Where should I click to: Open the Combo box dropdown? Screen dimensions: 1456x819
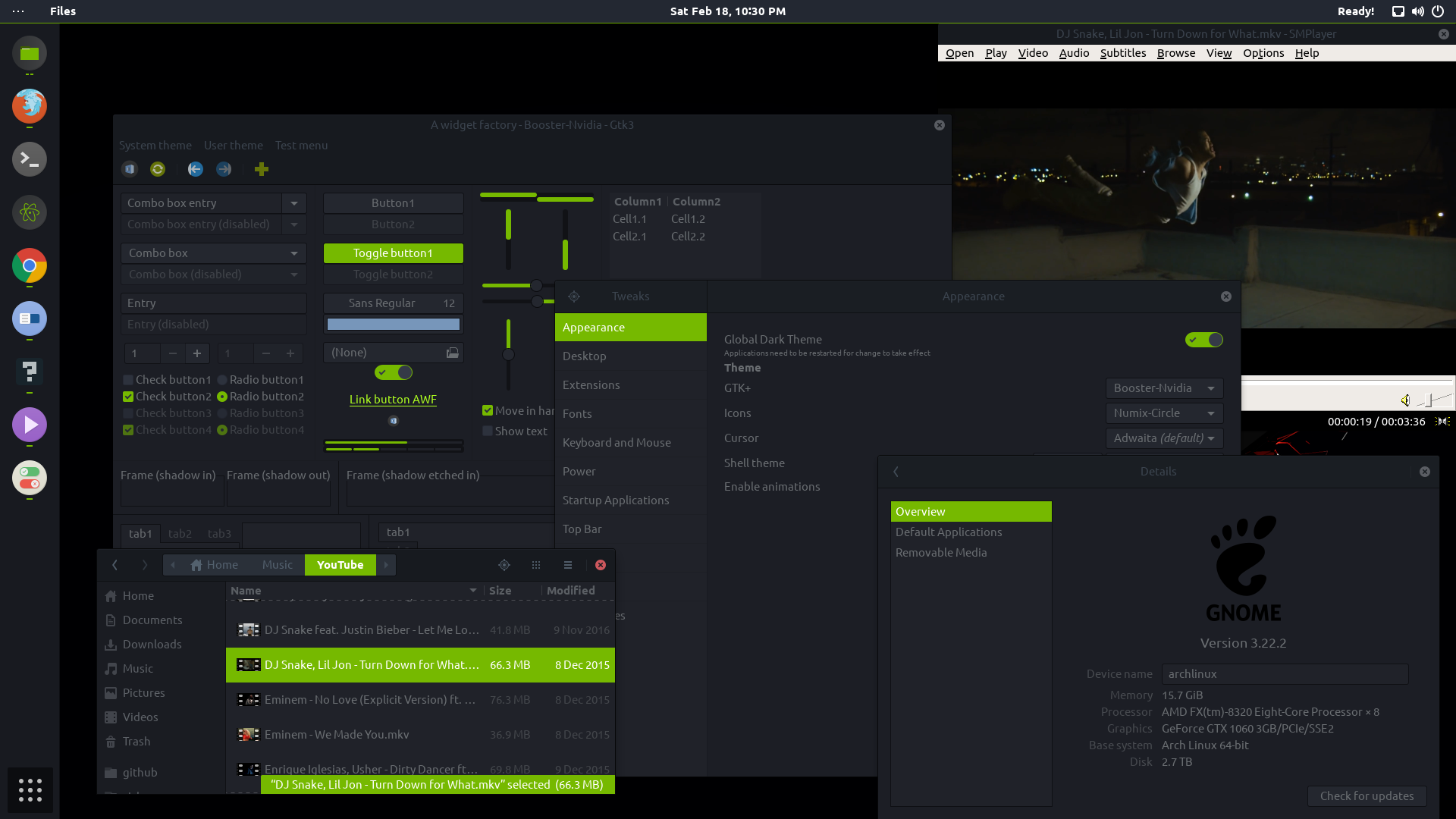click(x=214, y=253)
